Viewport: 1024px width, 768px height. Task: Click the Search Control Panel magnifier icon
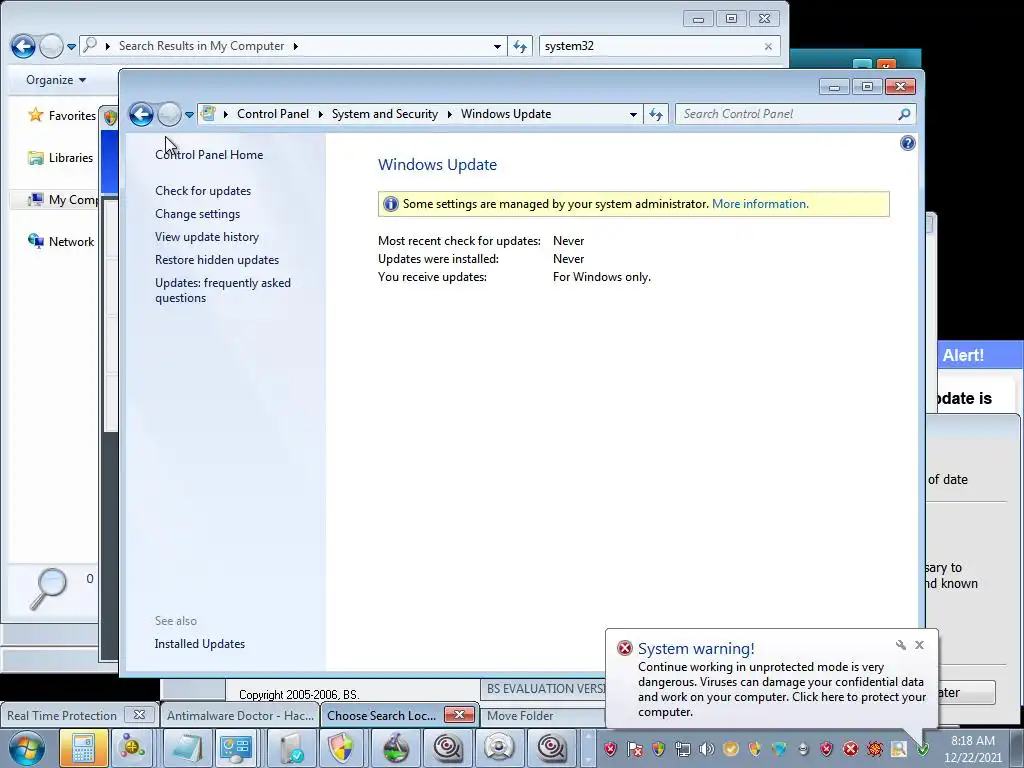tap(904, 114)
